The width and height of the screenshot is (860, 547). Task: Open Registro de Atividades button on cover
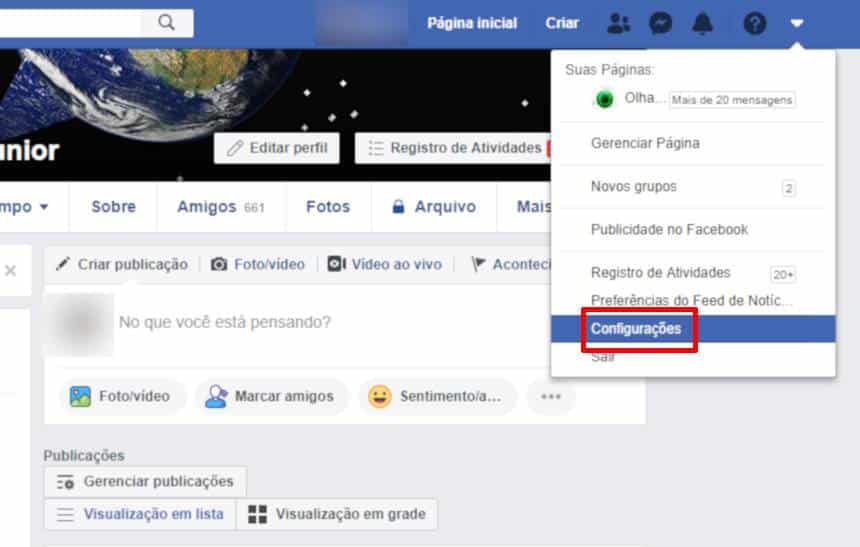(453, 148)
